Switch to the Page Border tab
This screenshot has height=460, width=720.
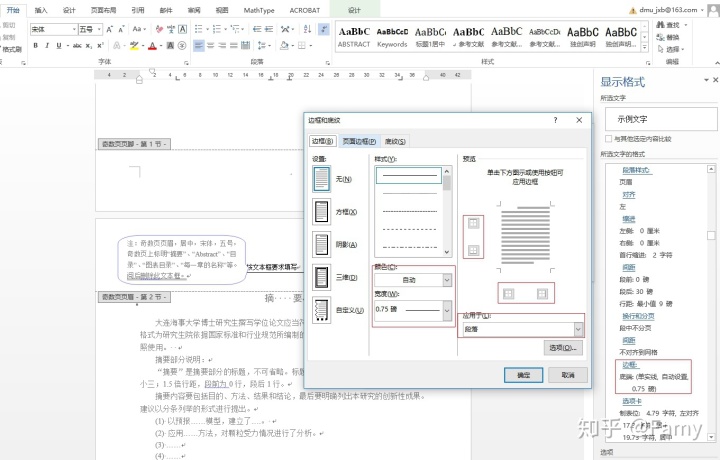click(x=360, y=141)
